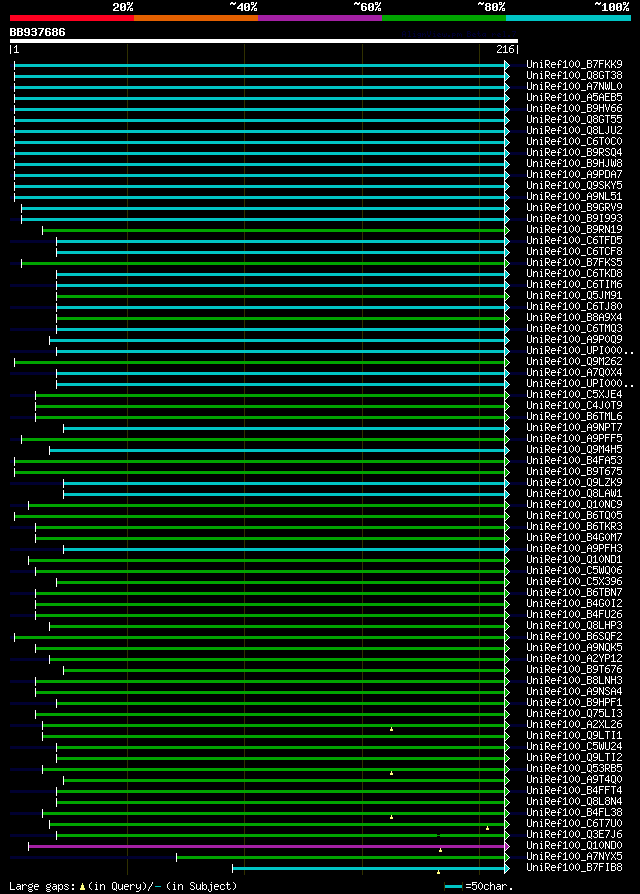Click UniRef100_B9HPF1 label
640x894 pixels.
click(x=574, y=702)
